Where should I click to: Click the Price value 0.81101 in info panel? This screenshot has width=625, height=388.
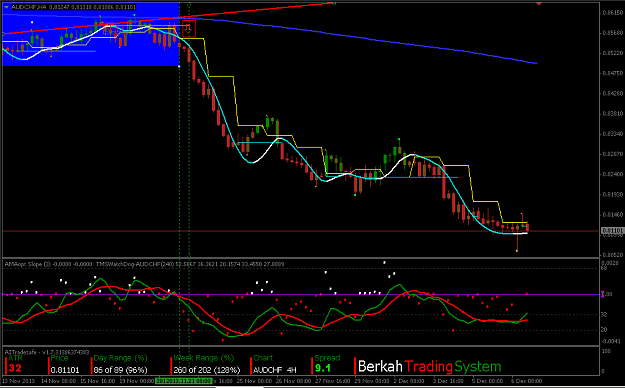click(65, 370)
